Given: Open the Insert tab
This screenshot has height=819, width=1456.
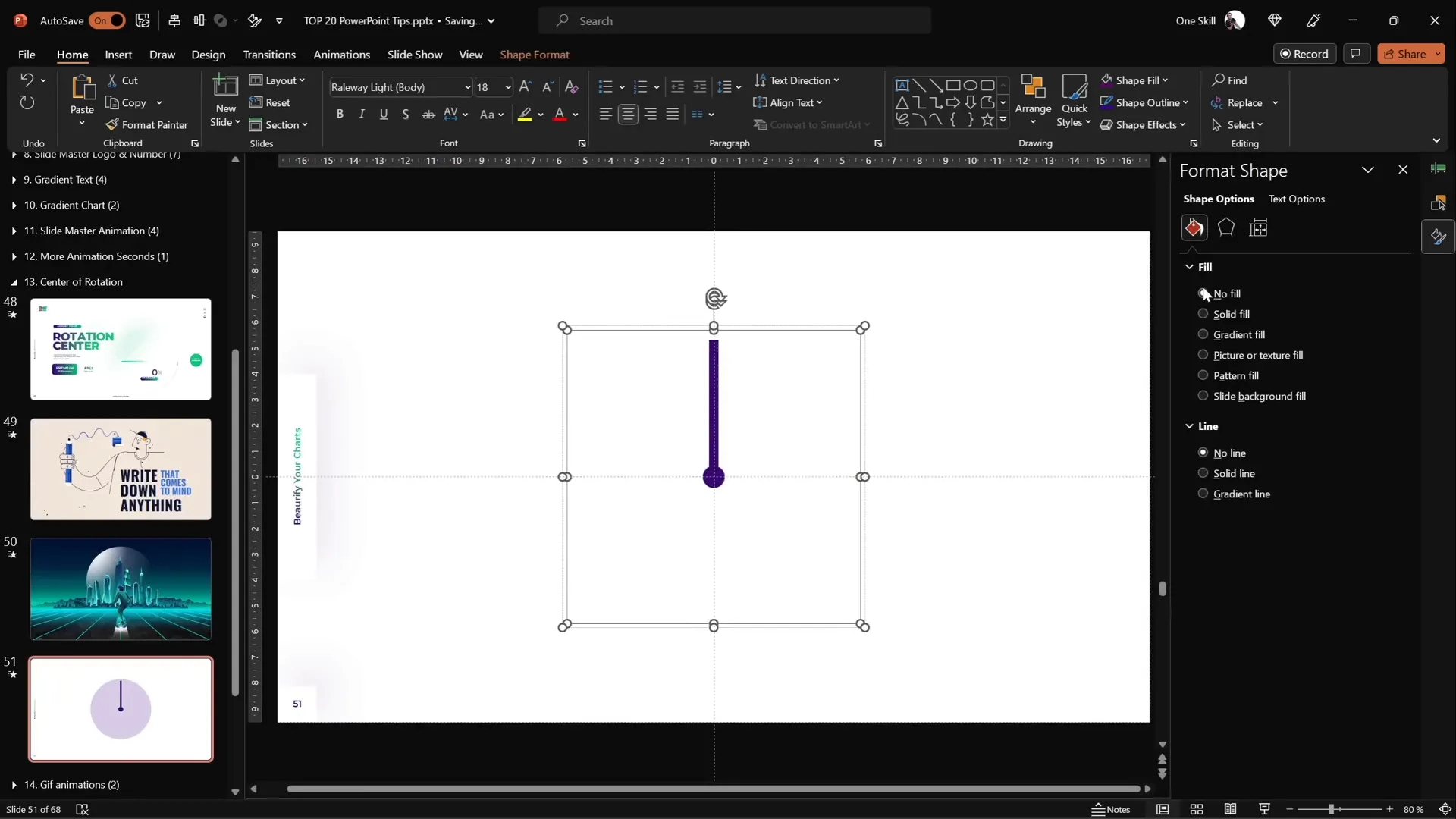Looking at the screenshot, I should click(x=118, y=54).
